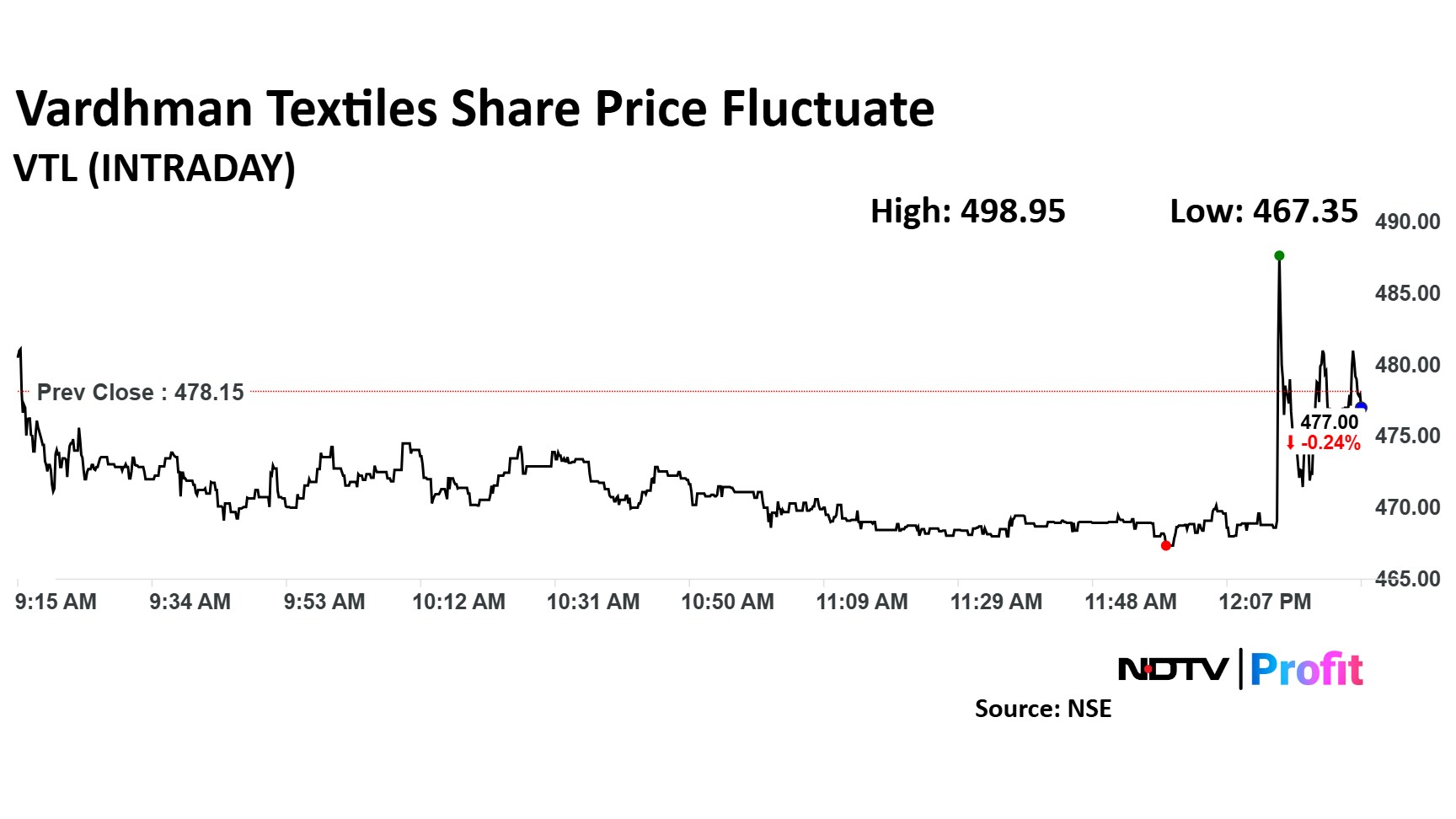Click the 12:07 PM time axis label
1456x819 pixels.
click(1265, 602)
